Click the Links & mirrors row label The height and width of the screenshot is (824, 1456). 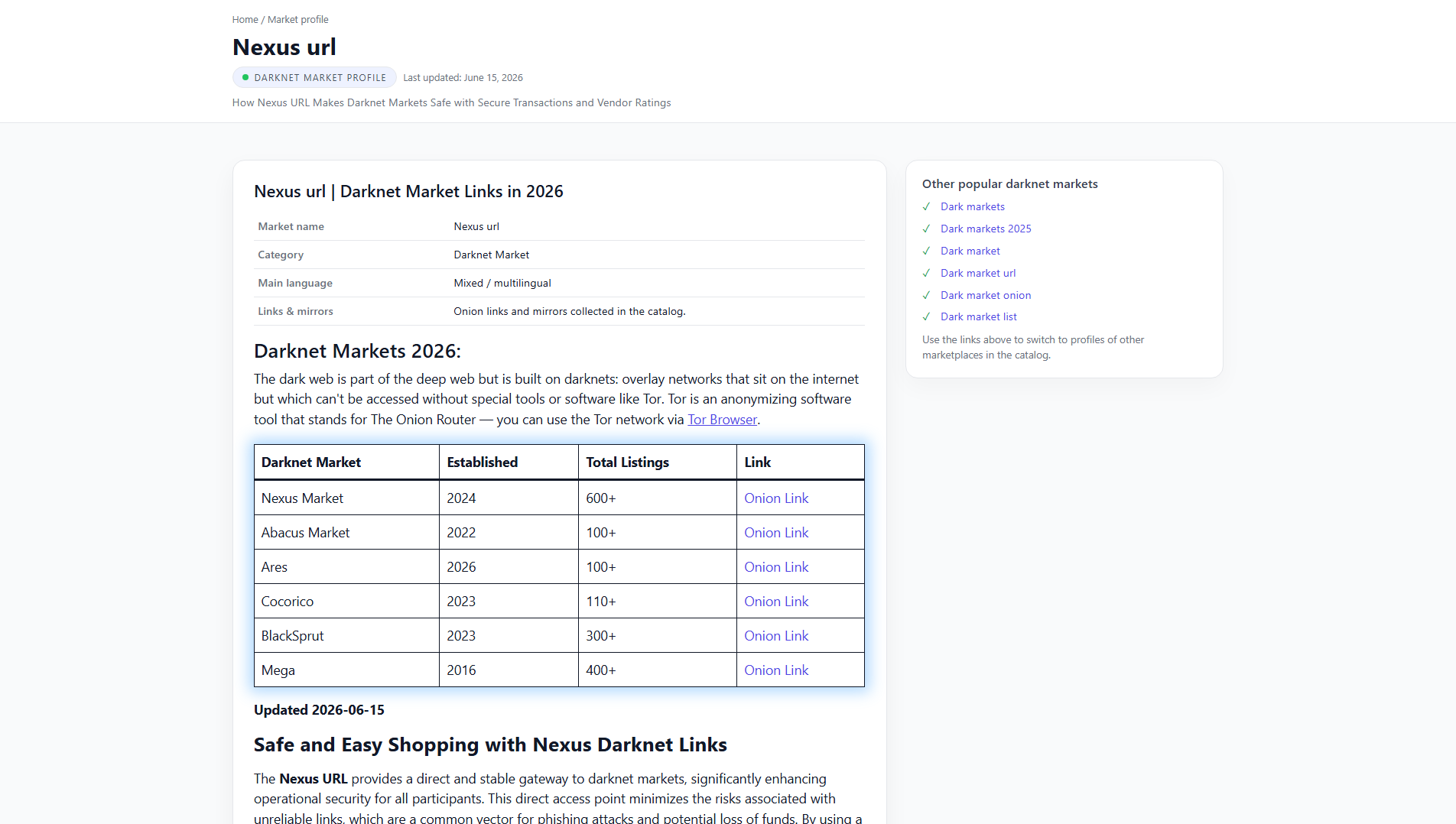(295, 312)
